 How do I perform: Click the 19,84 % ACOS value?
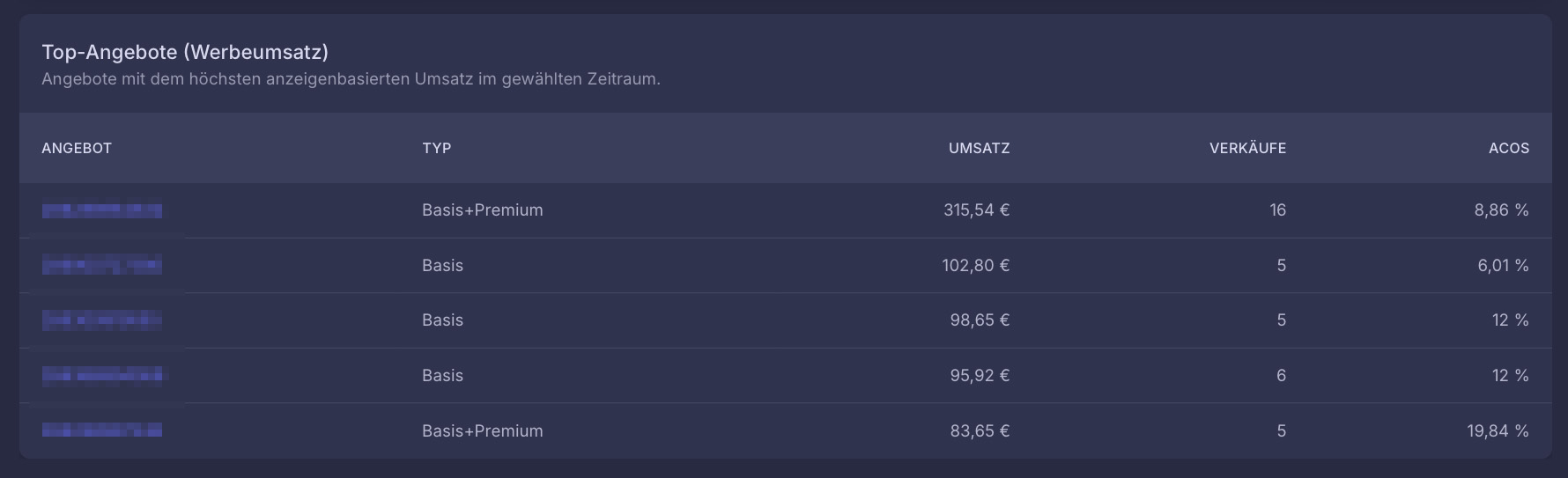coord(1498,431)
